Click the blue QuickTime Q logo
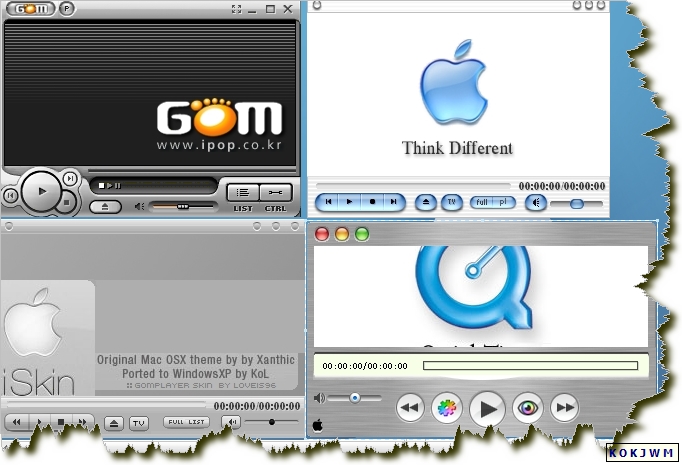The width and height of the screenshot is (682, 465). [x=474, y=287]
